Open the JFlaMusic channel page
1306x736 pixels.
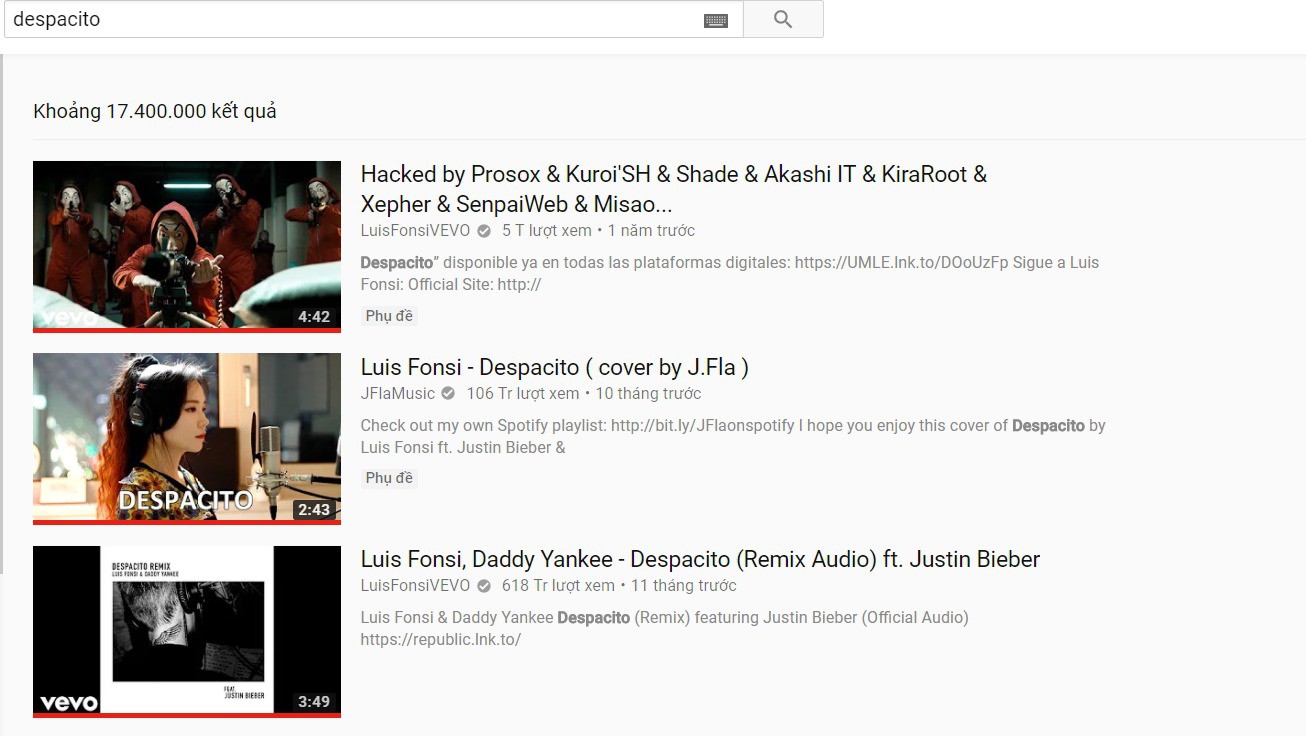tap(396, 393)
